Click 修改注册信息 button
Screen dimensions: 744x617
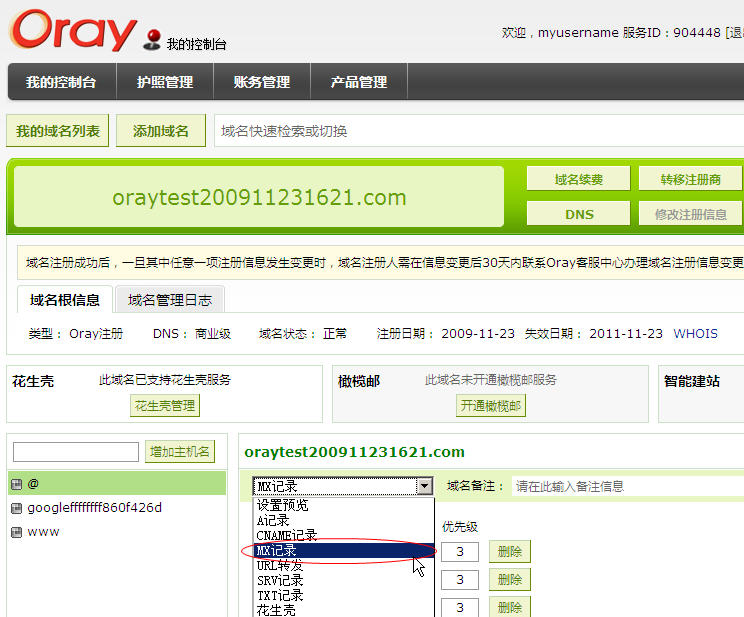(690, 214)
